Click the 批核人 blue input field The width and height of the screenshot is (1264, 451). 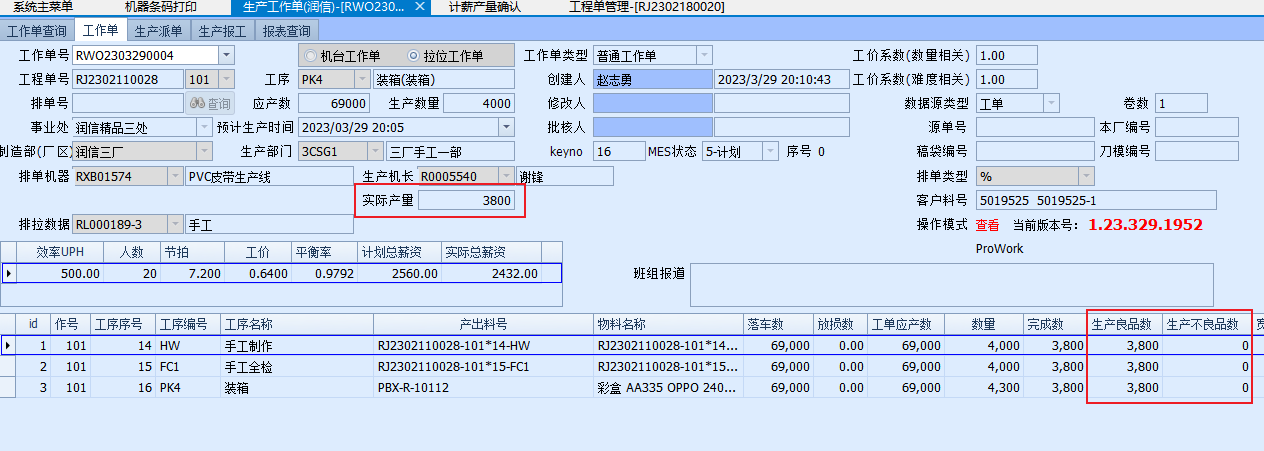[651, 127]
